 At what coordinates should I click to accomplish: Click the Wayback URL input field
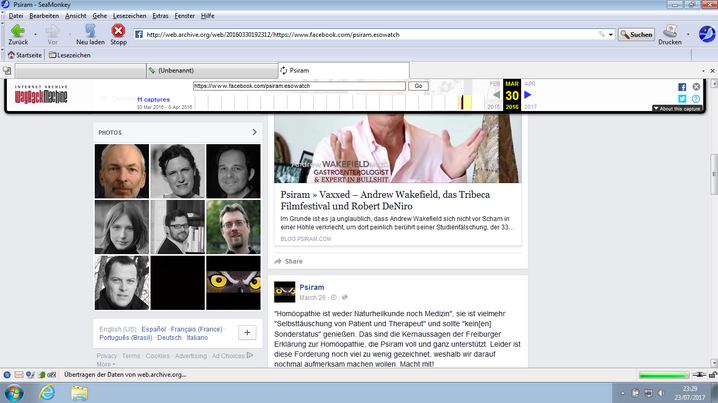click(x=299, y=86)
